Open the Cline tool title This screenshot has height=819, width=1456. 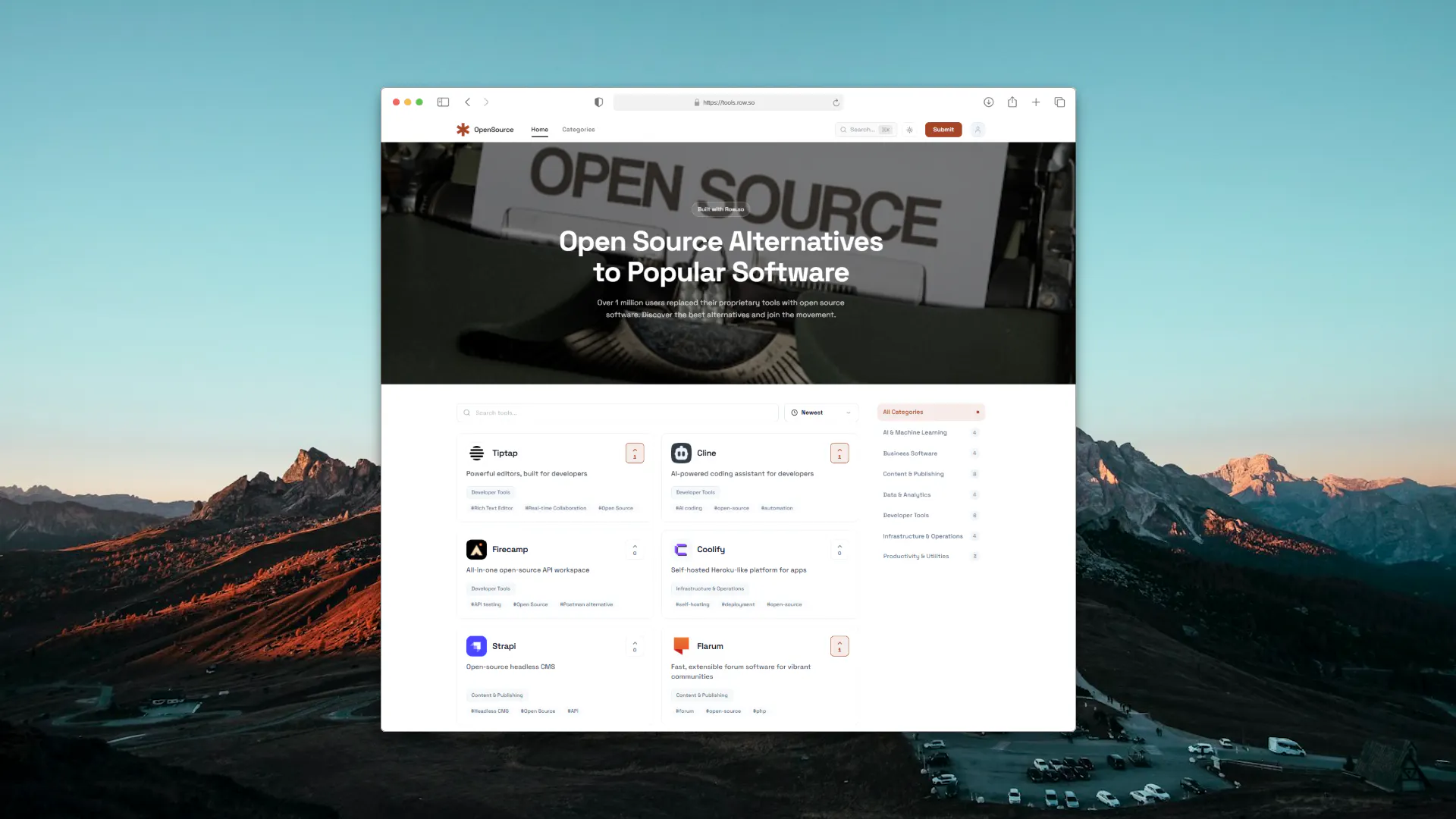coord(706,453)
